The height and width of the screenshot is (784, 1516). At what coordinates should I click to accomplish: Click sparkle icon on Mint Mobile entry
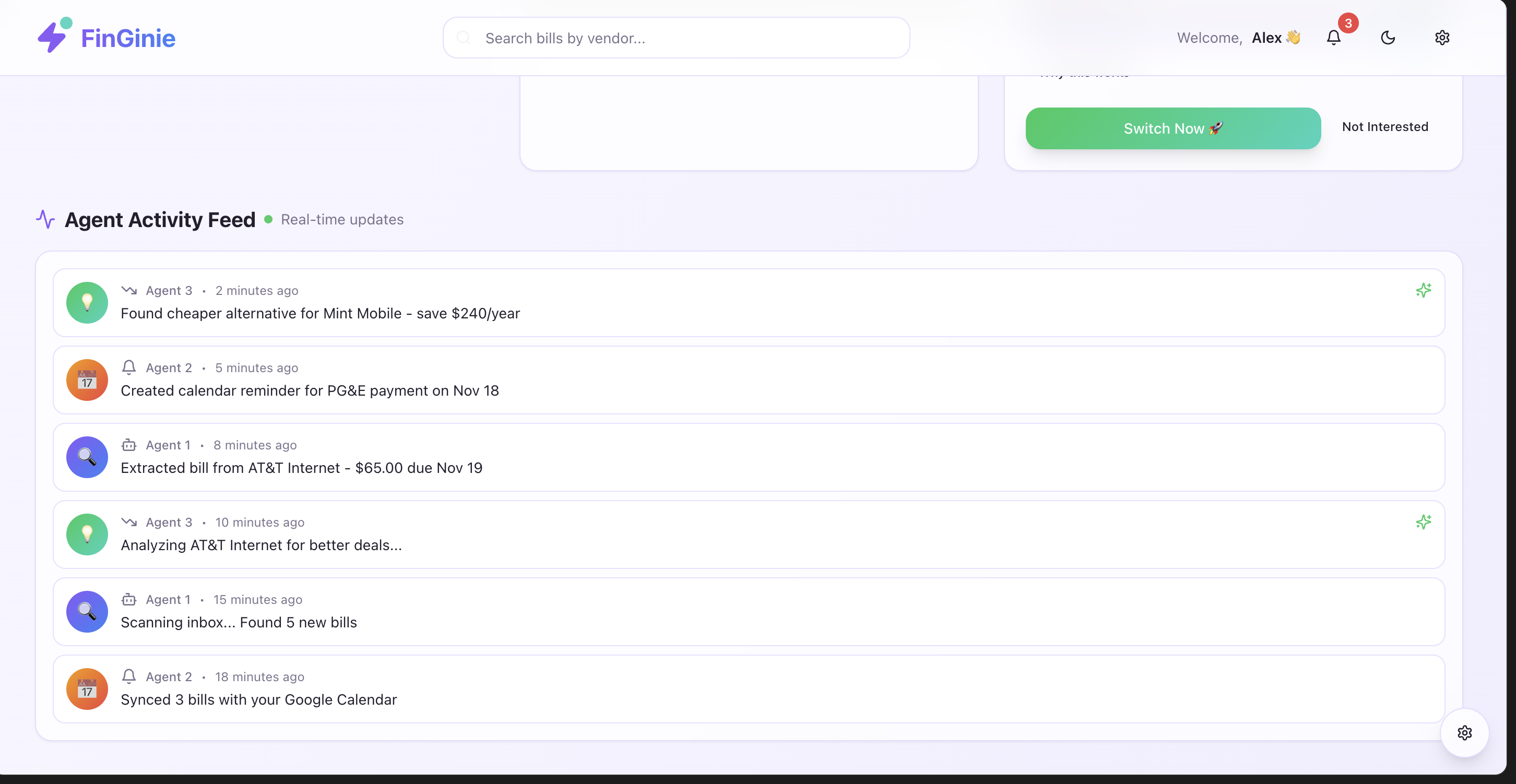[x=1423, y=290]
